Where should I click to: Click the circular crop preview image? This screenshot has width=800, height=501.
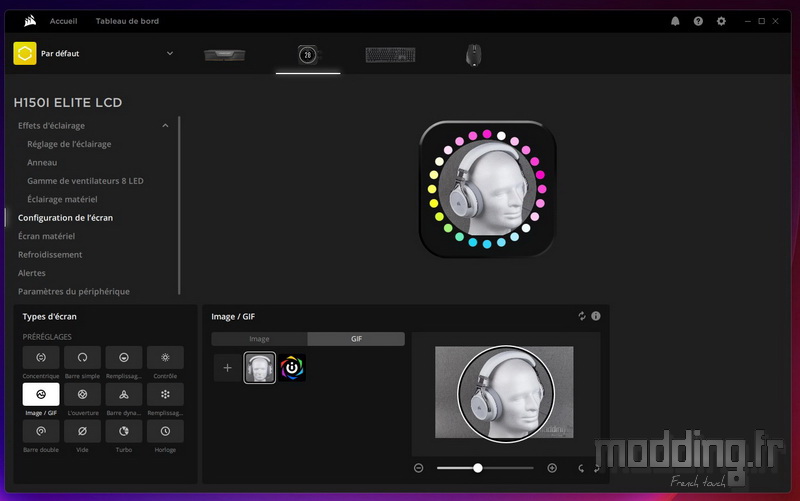pyautogui.click(x=506, y=393)
